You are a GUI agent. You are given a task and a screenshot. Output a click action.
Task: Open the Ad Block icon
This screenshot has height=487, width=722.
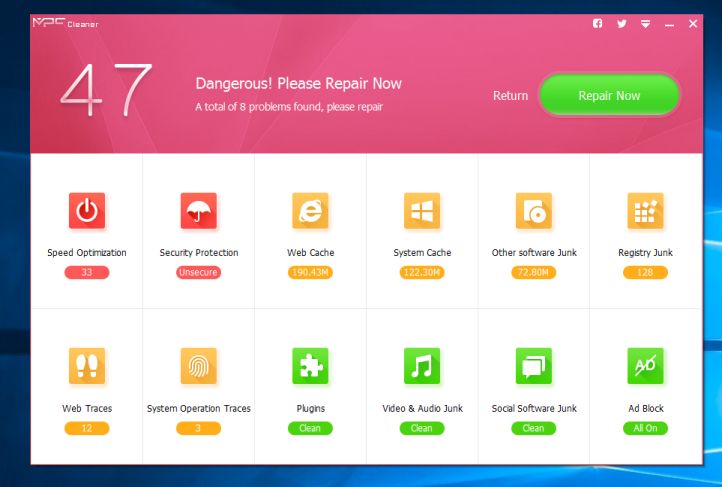point(646,366)
